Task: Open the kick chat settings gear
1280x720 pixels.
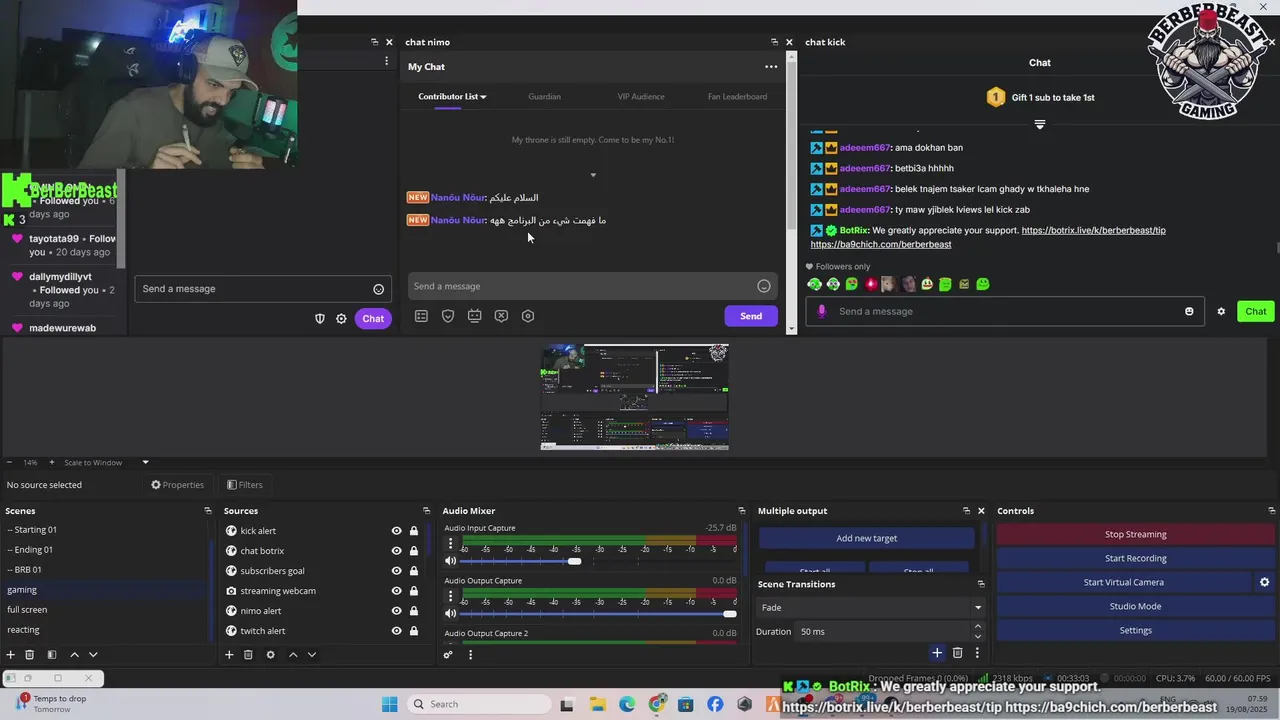Action: [1221, 311]
